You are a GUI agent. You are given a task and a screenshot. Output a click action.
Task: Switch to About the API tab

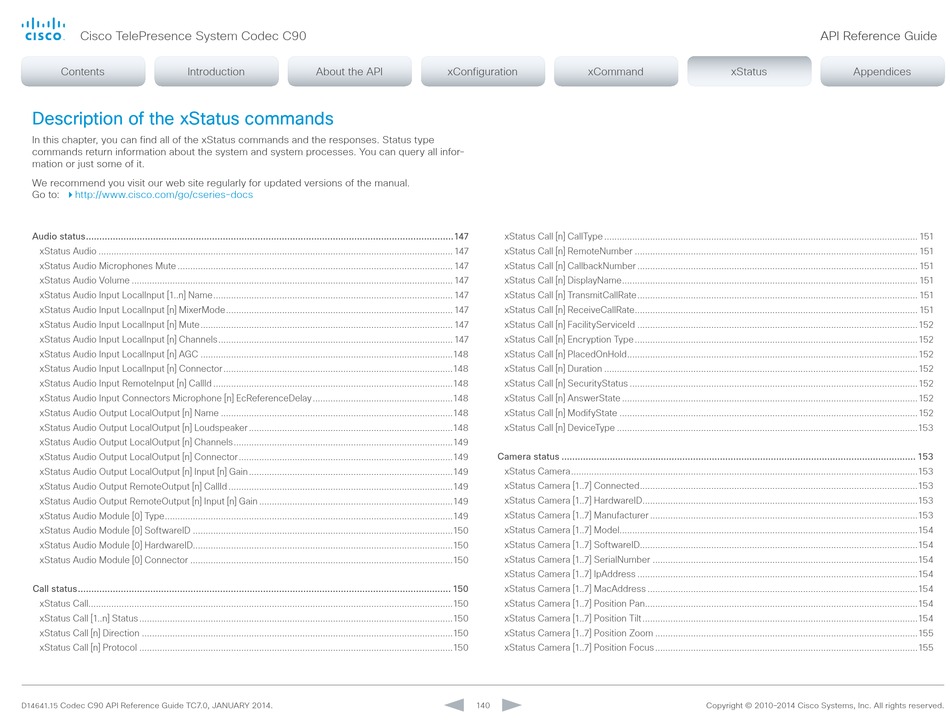coord(350,71)
